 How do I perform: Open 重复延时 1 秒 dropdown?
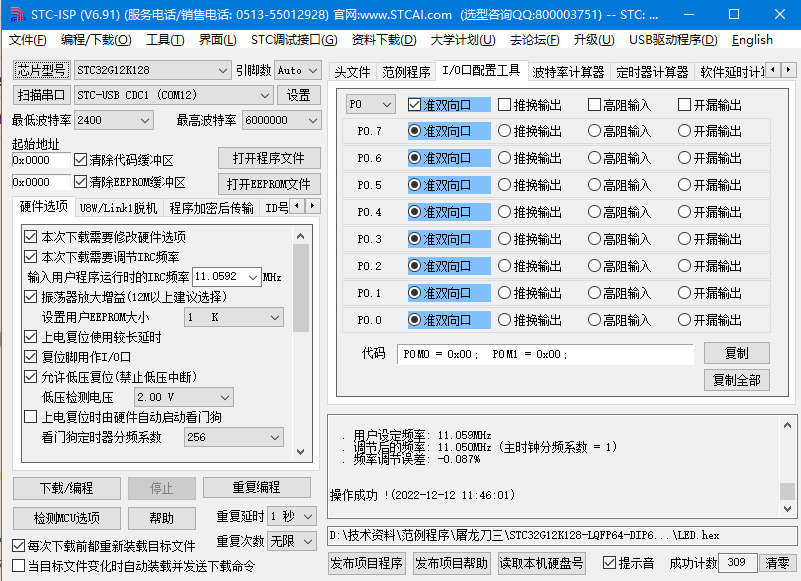[x=292, y=517]
